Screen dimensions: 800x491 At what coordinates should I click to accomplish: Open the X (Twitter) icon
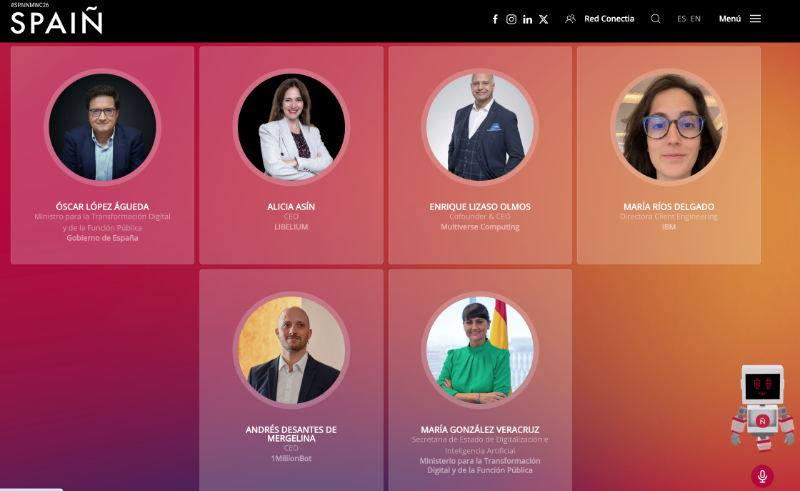coord(544,19)
